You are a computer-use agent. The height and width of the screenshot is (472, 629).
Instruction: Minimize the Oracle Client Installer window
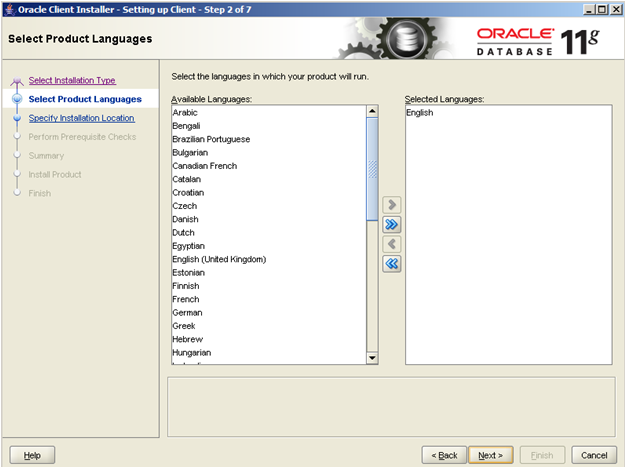pos(588,9)
